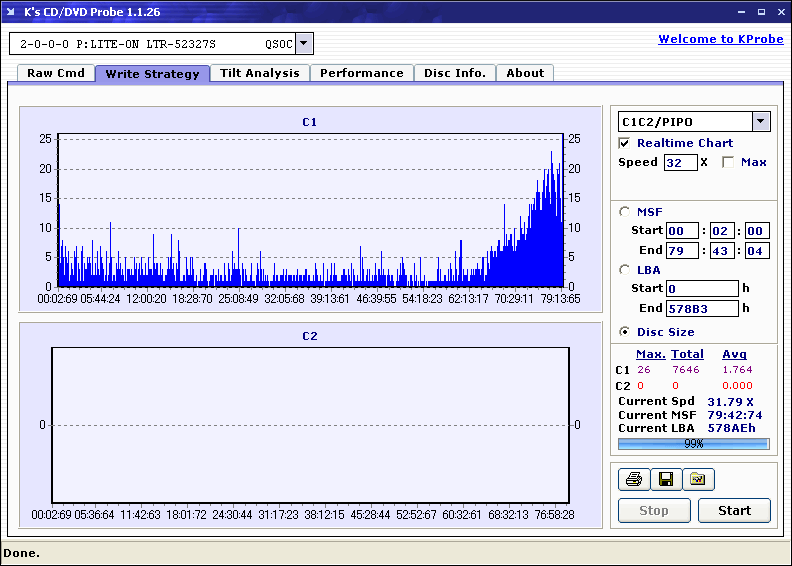Toggle the Realtime Chart checkbox

[x=625, y=143]
